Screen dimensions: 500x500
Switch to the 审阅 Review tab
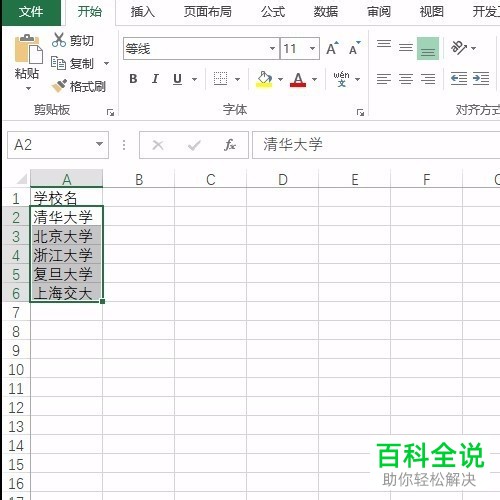(379, 12)
